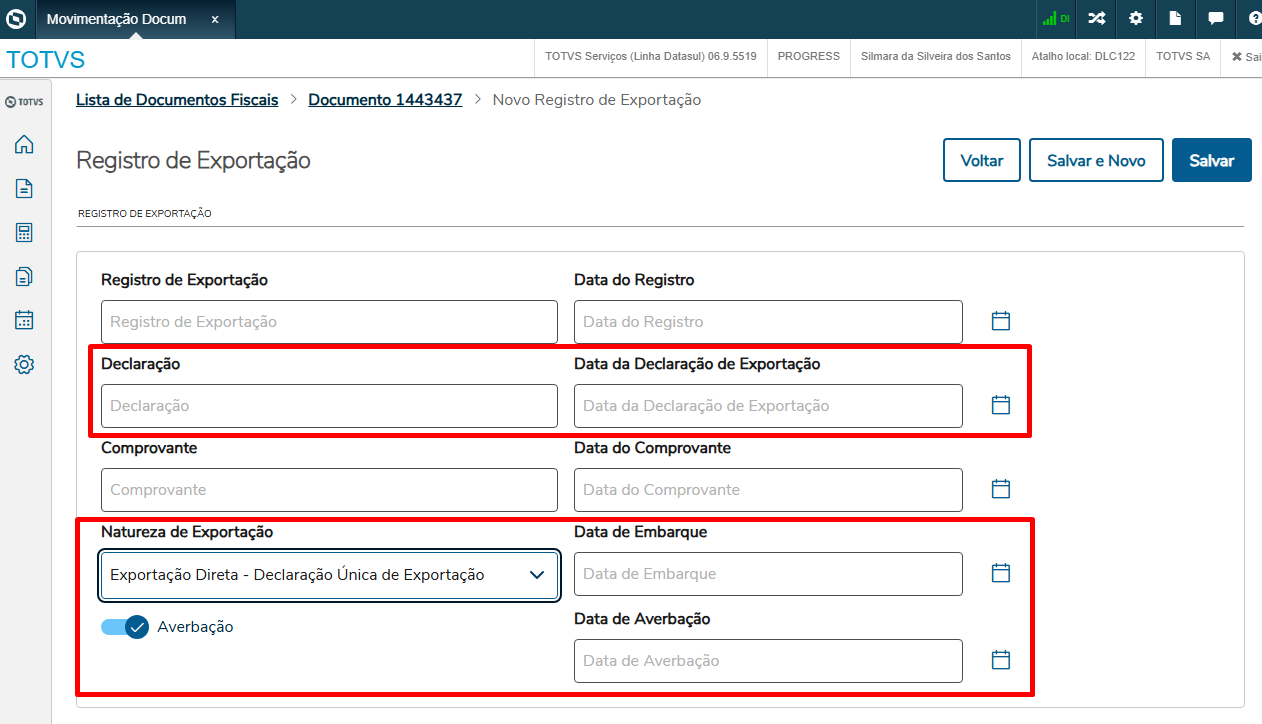Image resolution: width=1262 pixels, height=724 pixels.
Task: Open date picker for Data de Averbação
Action: pyautogui.click(x=1001, y=660)
